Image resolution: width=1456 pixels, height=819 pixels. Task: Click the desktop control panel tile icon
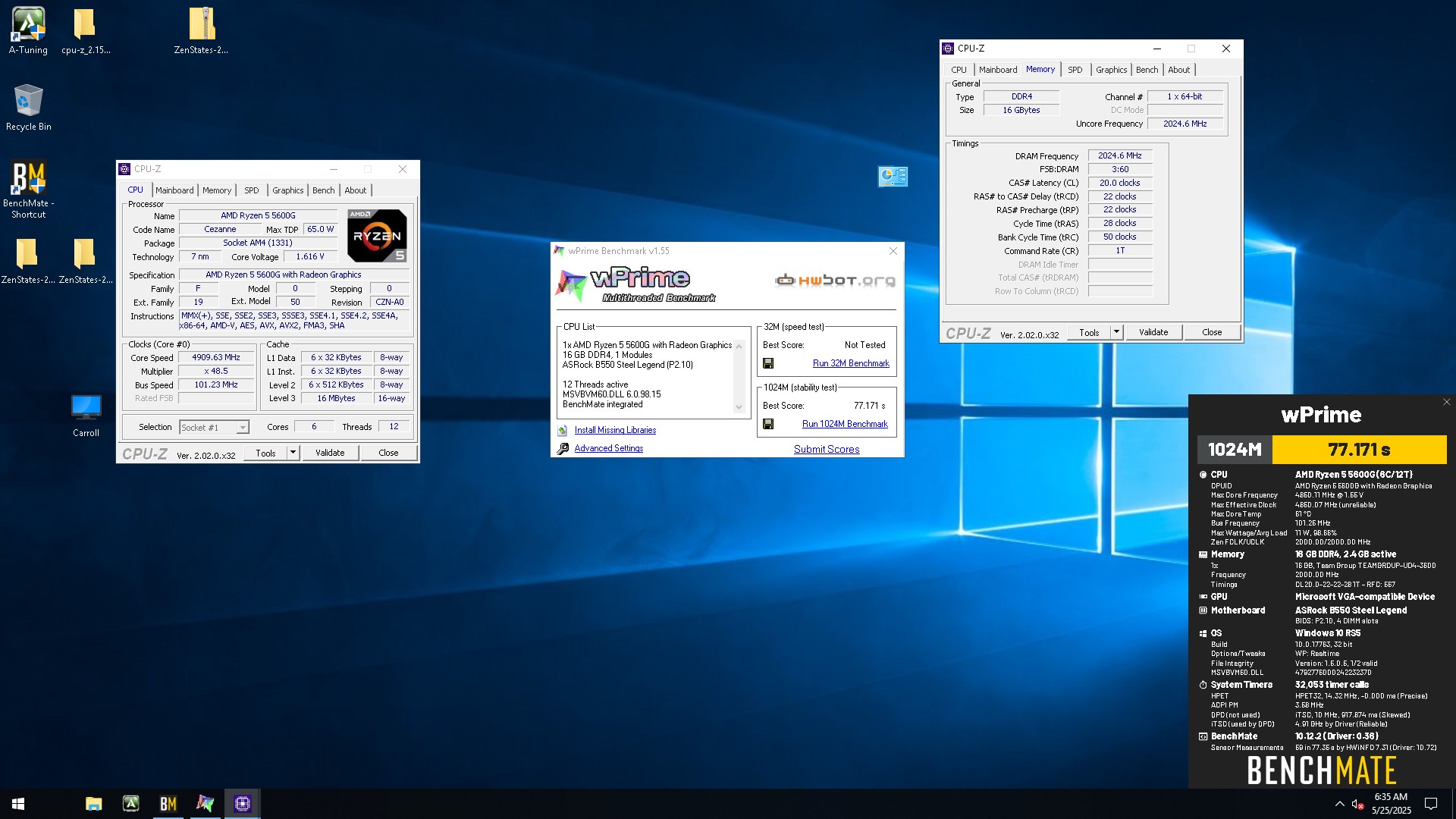pos(893,177)
